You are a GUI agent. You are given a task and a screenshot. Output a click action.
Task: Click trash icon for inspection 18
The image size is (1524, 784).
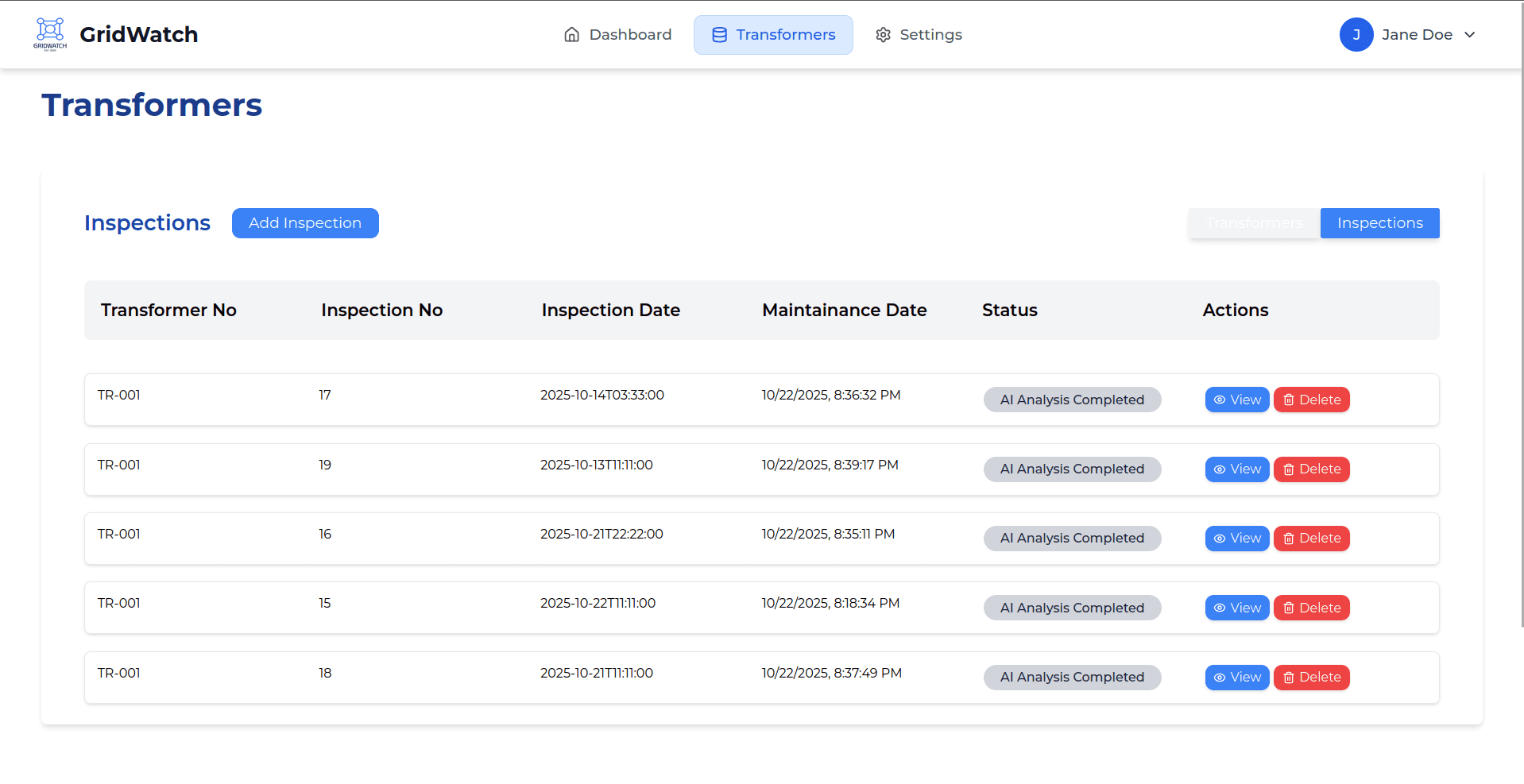coord(1289,678)
